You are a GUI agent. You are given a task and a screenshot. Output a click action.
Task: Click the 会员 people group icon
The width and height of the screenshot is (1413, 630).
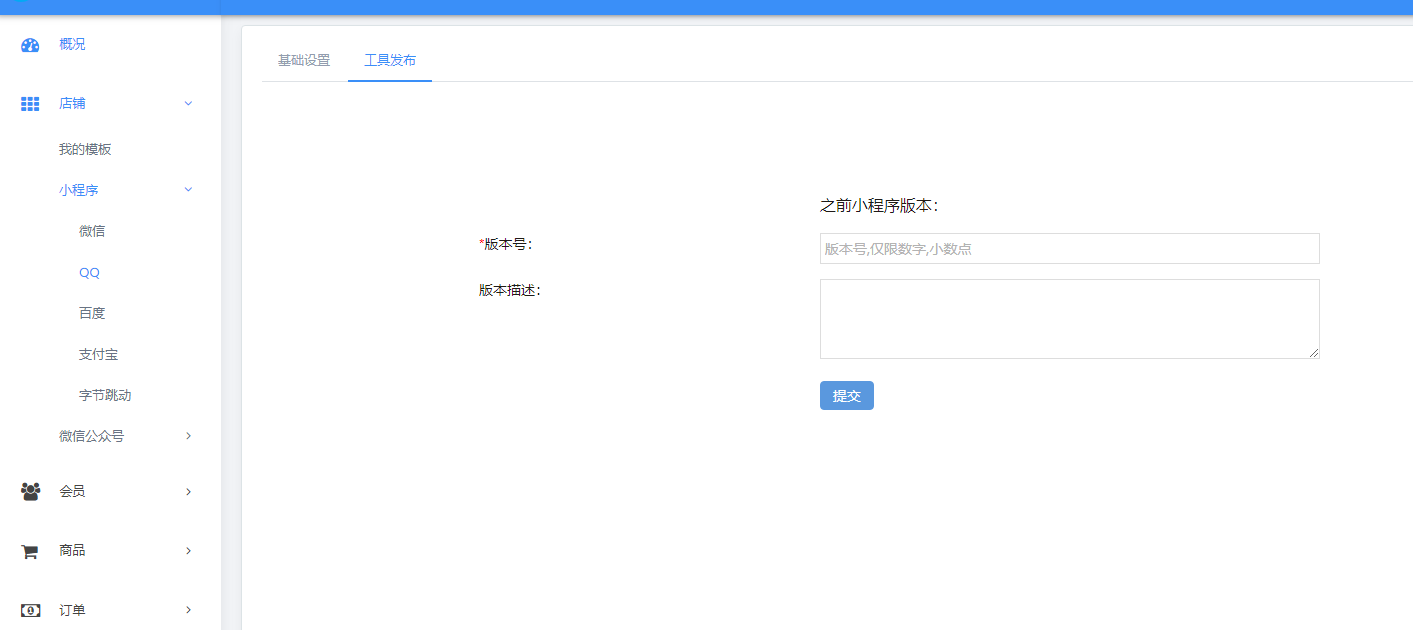pyautogui.click(x=30, y=491)
